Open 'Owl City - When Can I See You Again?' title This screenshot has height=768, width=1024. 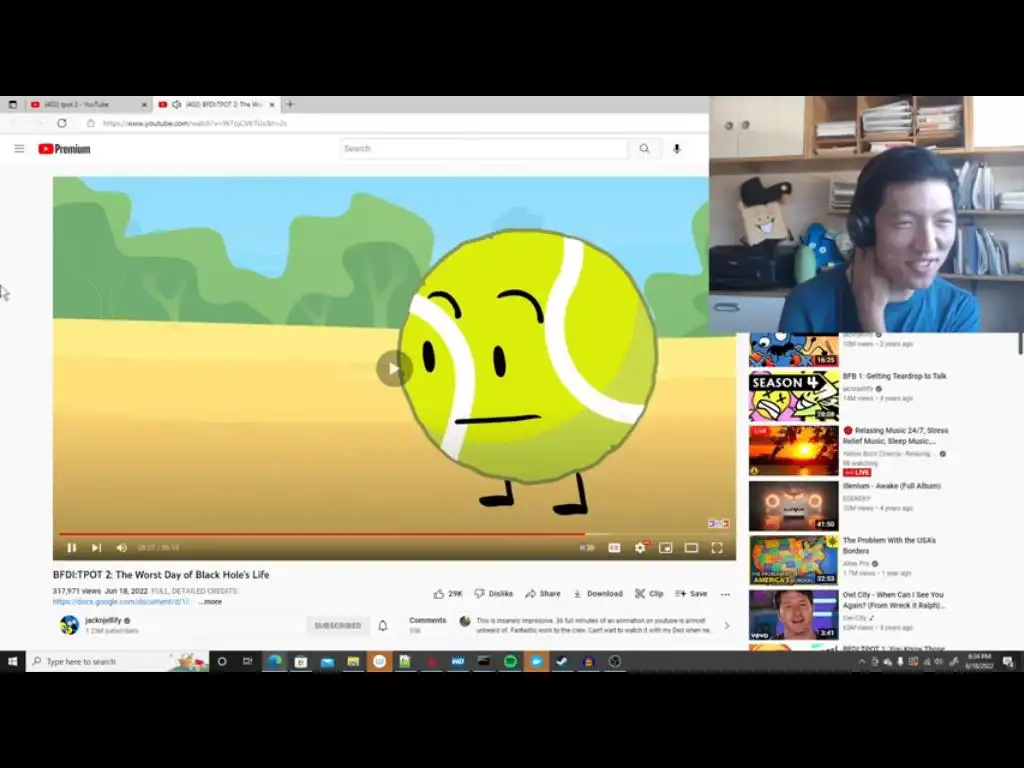coord(893,600)
